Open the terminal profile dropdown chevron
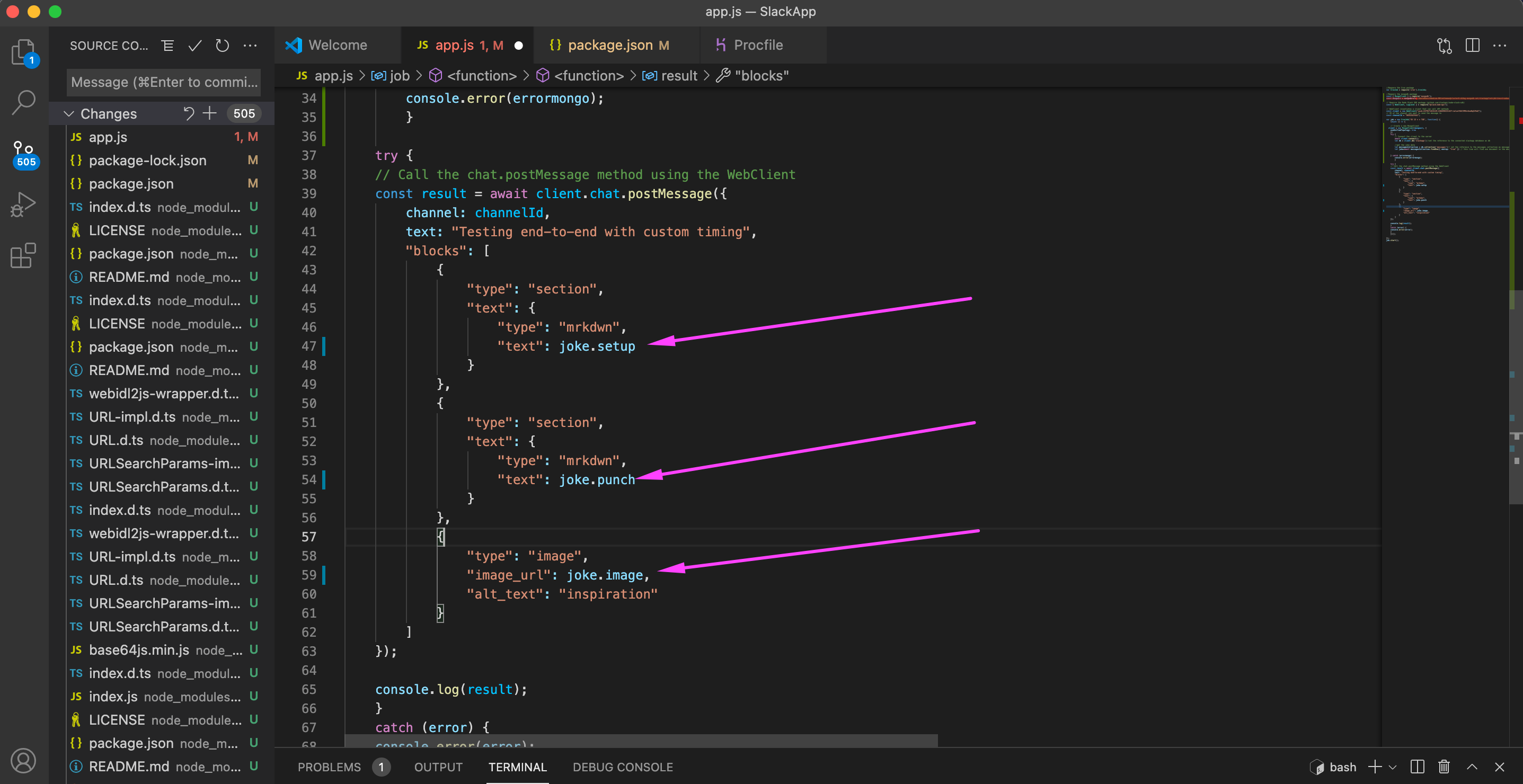This screenshot has width=1523, height=784. click(x=1392, y=767)
